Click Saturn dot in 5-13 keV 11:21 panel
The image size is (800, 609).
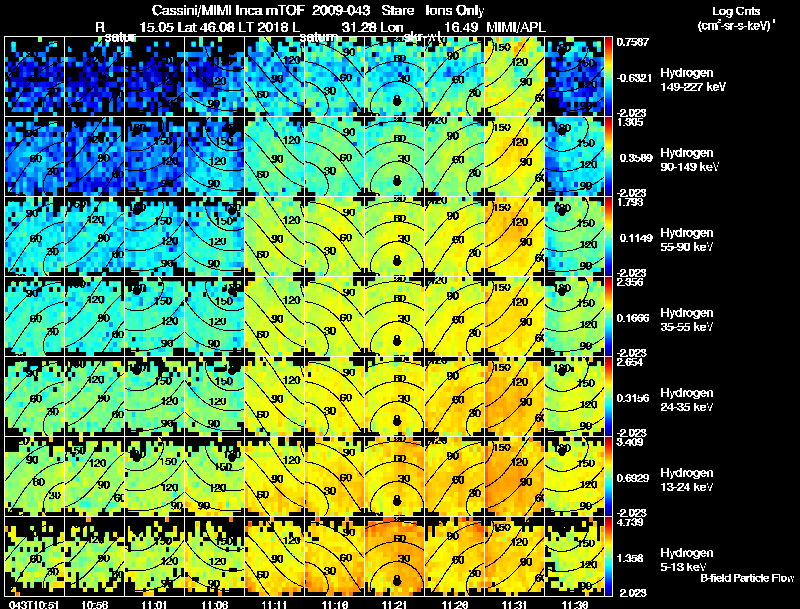[397, 580]
